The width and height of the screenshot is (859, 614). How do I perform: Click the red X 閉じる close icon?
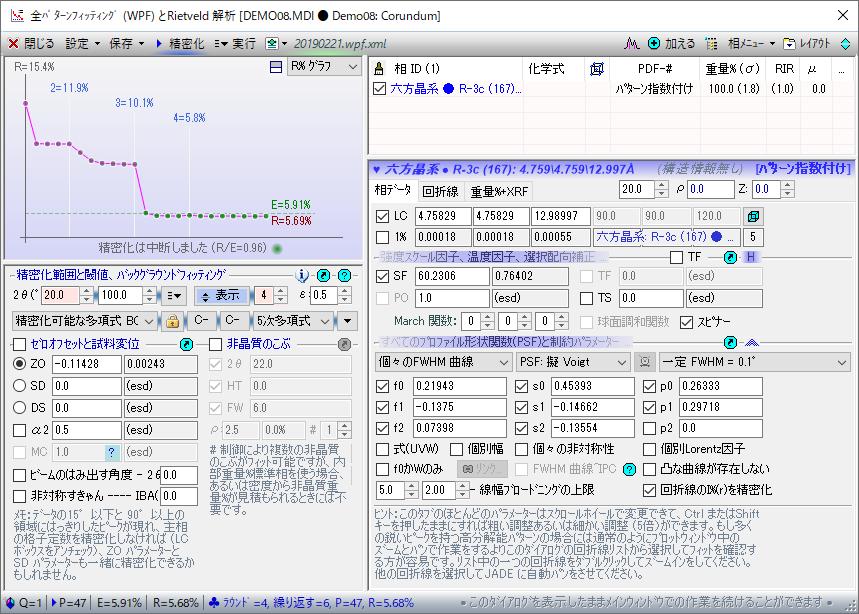(x=13, y=44)
